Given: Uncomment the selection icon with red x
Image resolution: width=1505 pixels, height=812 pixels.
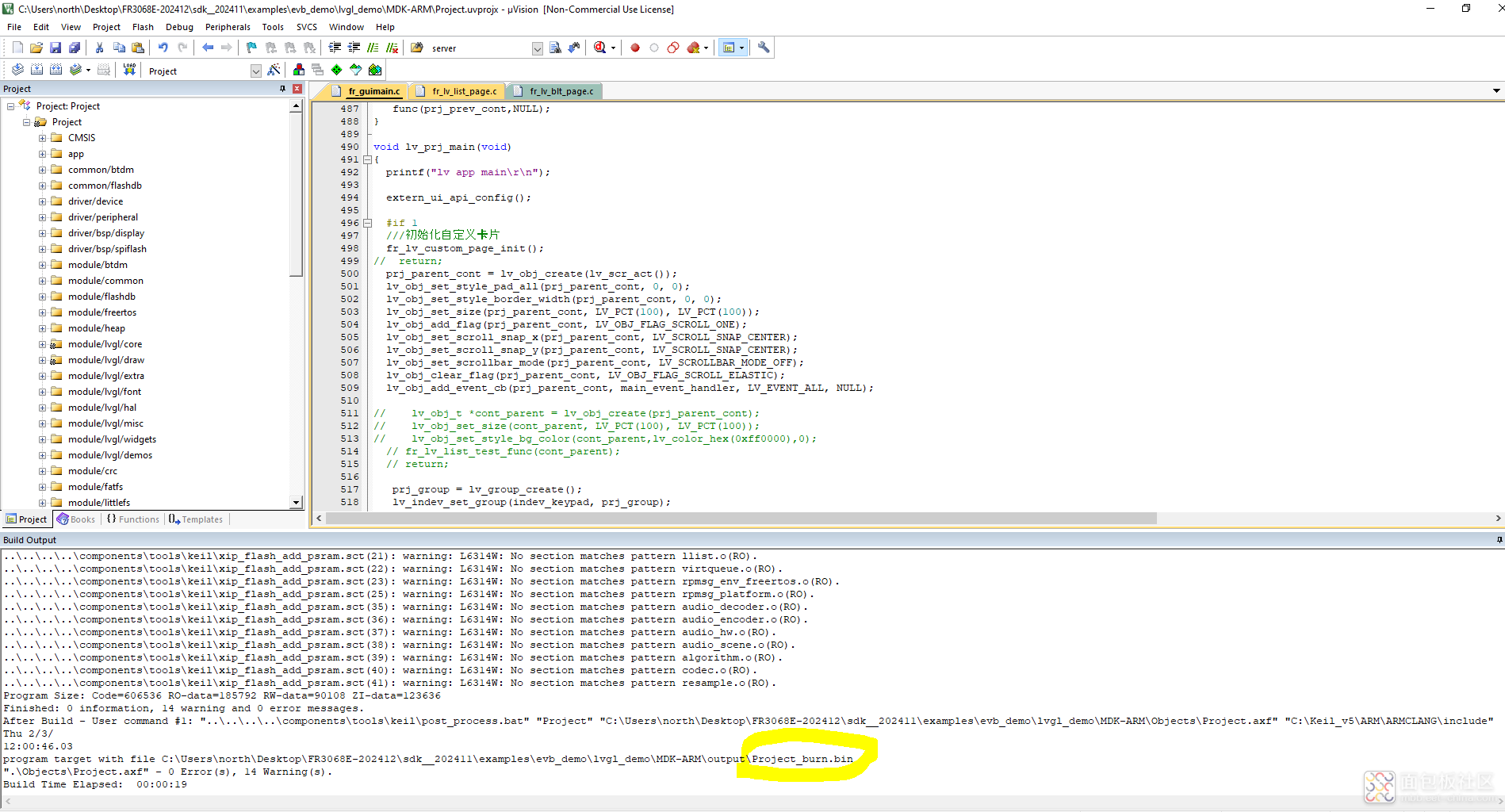Looking at the screenshot, I should click(x=392, y=48).
